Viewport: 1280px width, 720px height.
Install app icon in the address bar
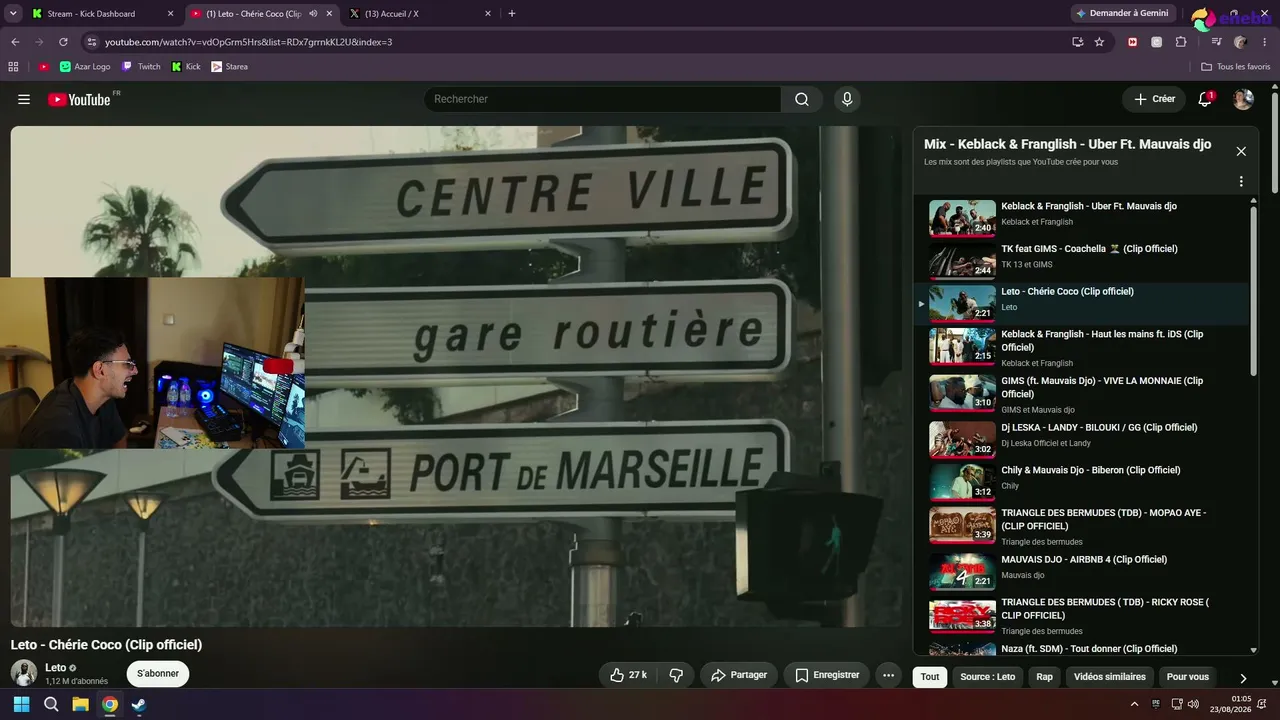[x=1077, y=42]
